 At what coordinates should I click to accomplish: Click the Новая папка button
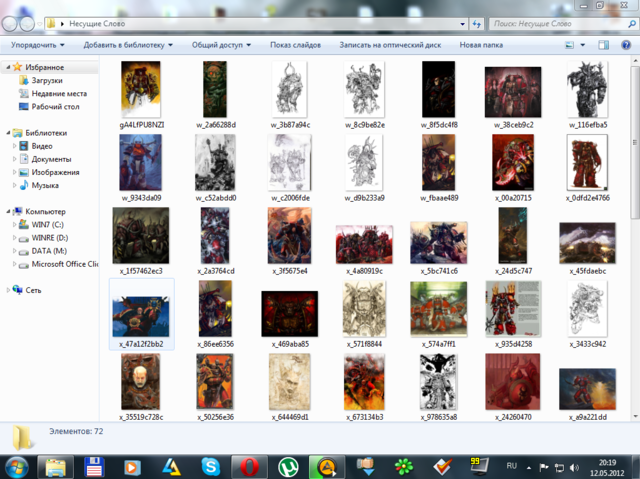pos(481,45)
